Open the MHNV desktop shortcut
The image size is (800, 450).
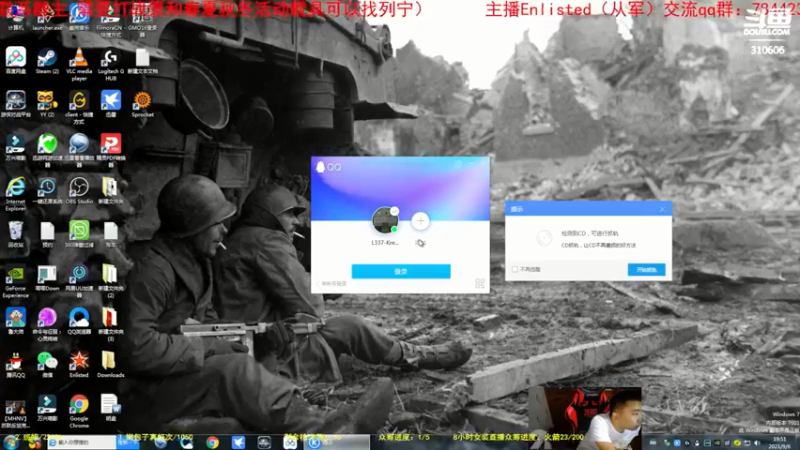point(15,413)
